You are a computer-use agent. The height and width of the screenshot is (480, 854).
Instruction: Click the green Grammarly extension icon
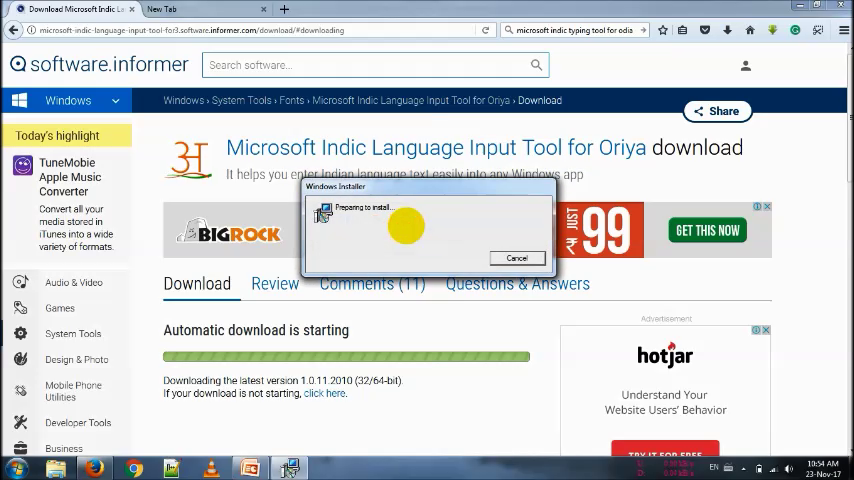[x=795, y=31]
